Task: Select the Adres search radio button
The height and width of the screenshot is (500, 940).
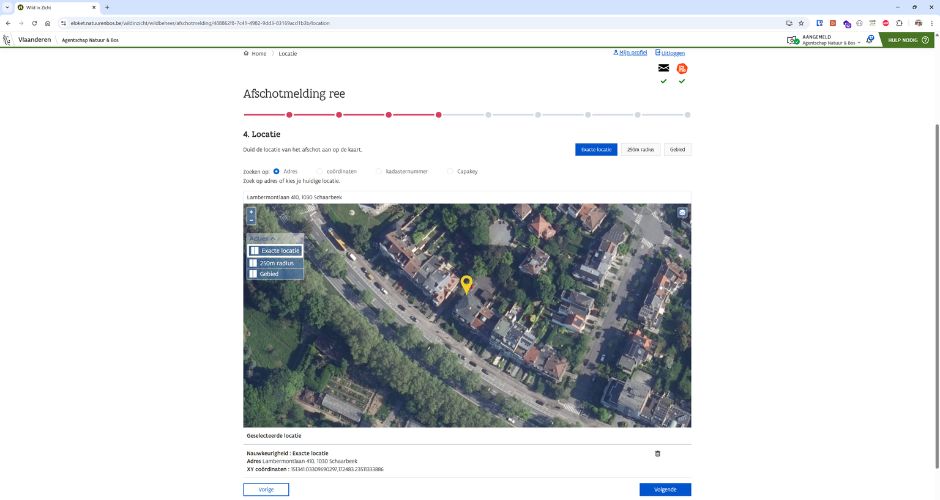Action: (x=276, y=171)
